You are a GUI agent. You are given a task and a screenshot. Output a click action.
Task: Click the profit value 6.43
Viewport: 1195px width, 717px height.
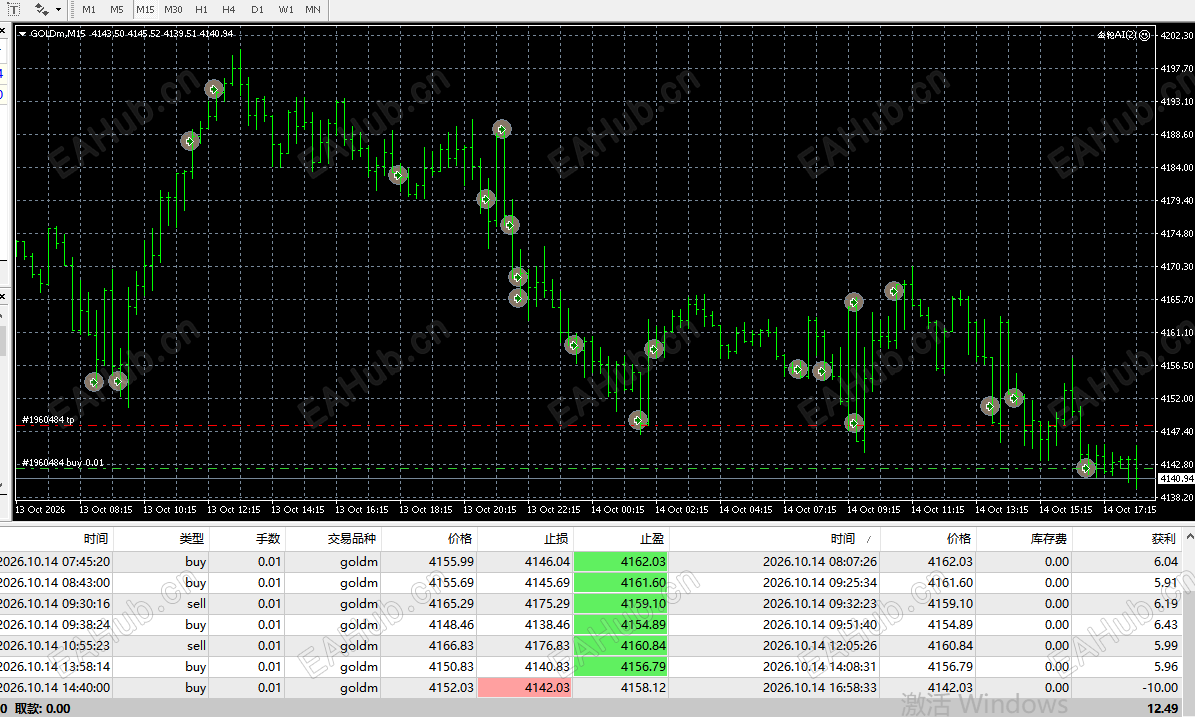click(x=1165, y=624)
